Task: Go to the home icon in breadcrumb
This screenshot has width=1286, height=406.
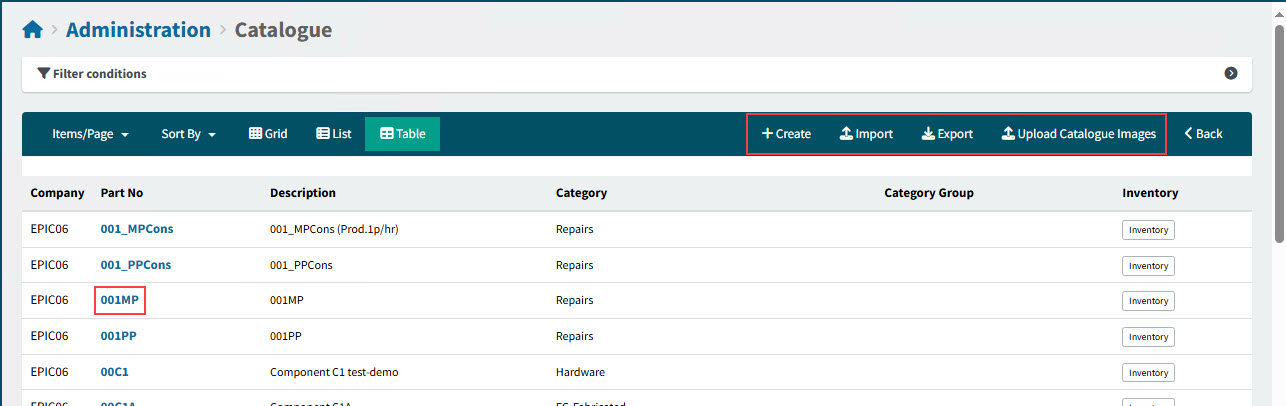Action: point(32,30)
